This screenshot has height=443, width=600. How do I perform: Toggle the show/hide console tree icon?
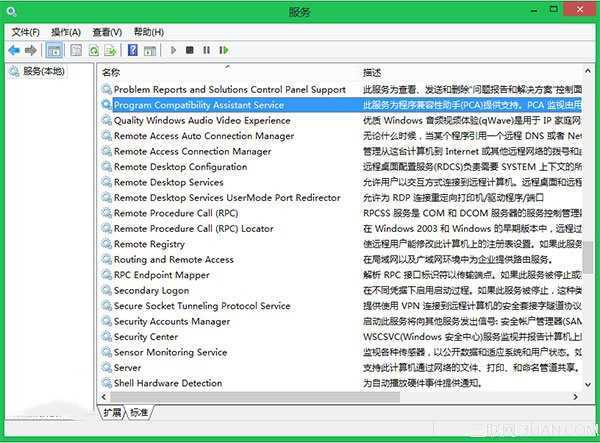54,50
